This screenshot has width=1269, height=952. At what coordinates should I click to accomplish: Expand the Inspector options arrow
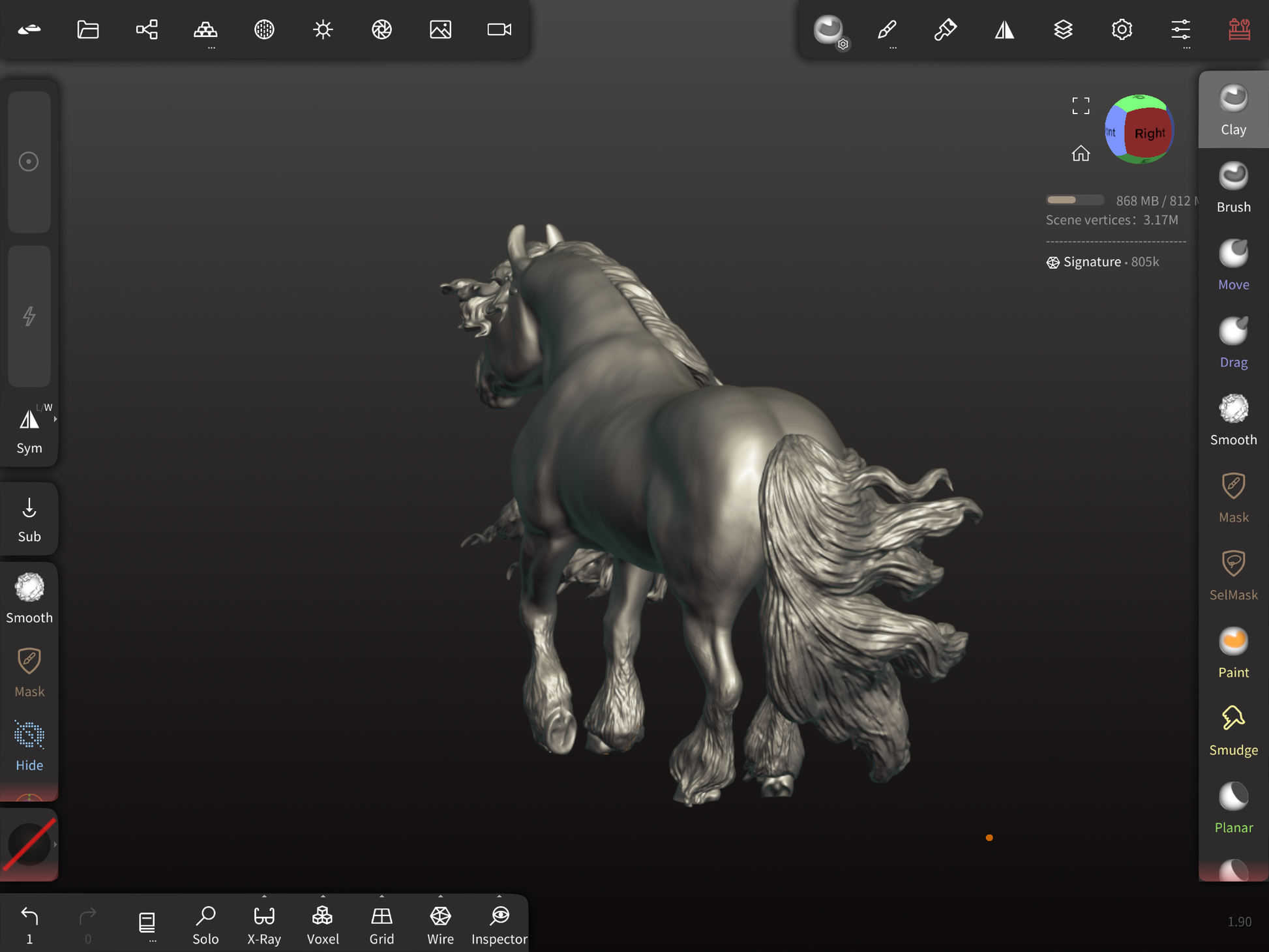pyautogui.click(x=499, y=897)
